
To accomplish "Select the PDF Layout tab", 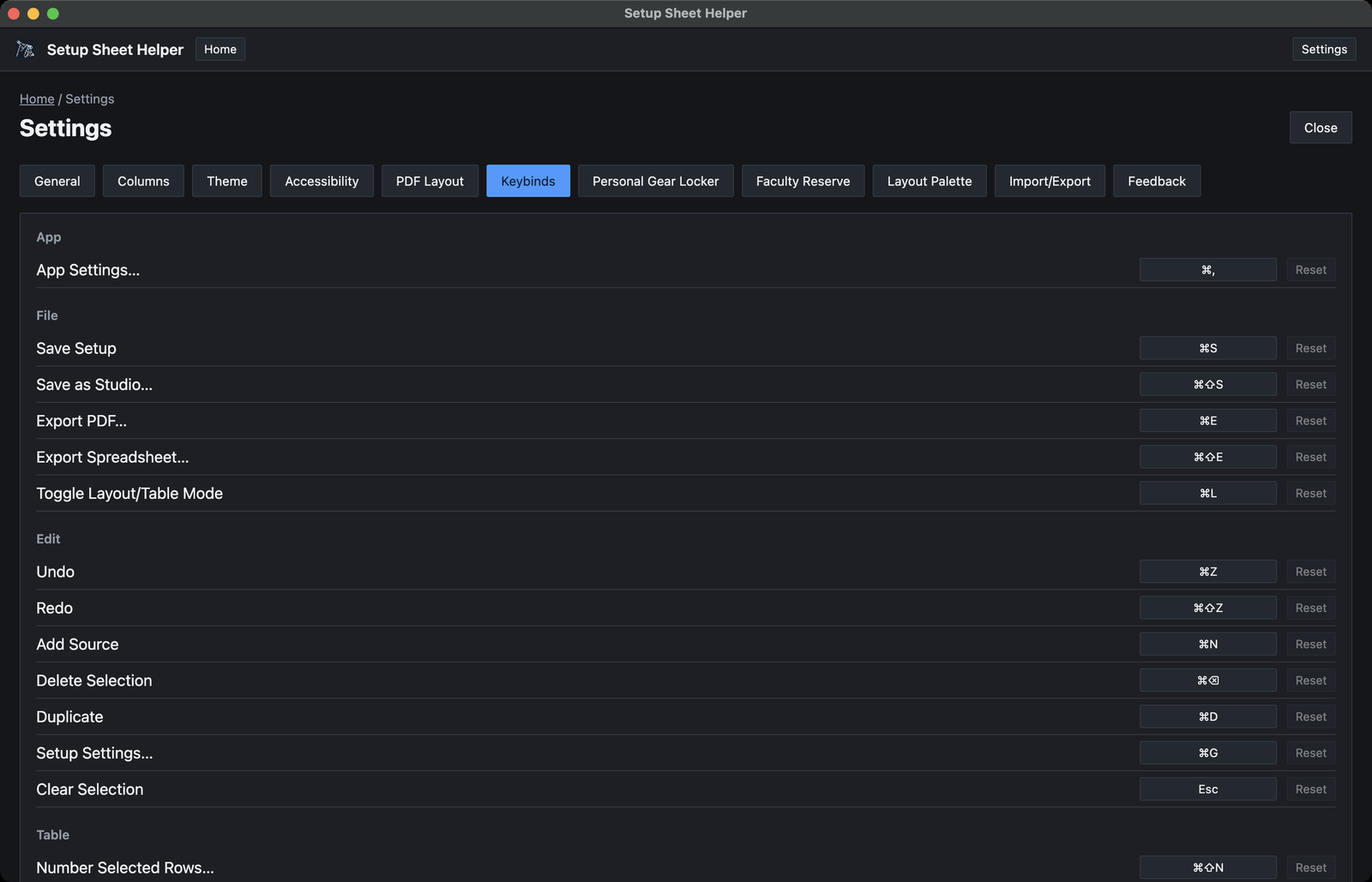I will [x=430, y=181].
